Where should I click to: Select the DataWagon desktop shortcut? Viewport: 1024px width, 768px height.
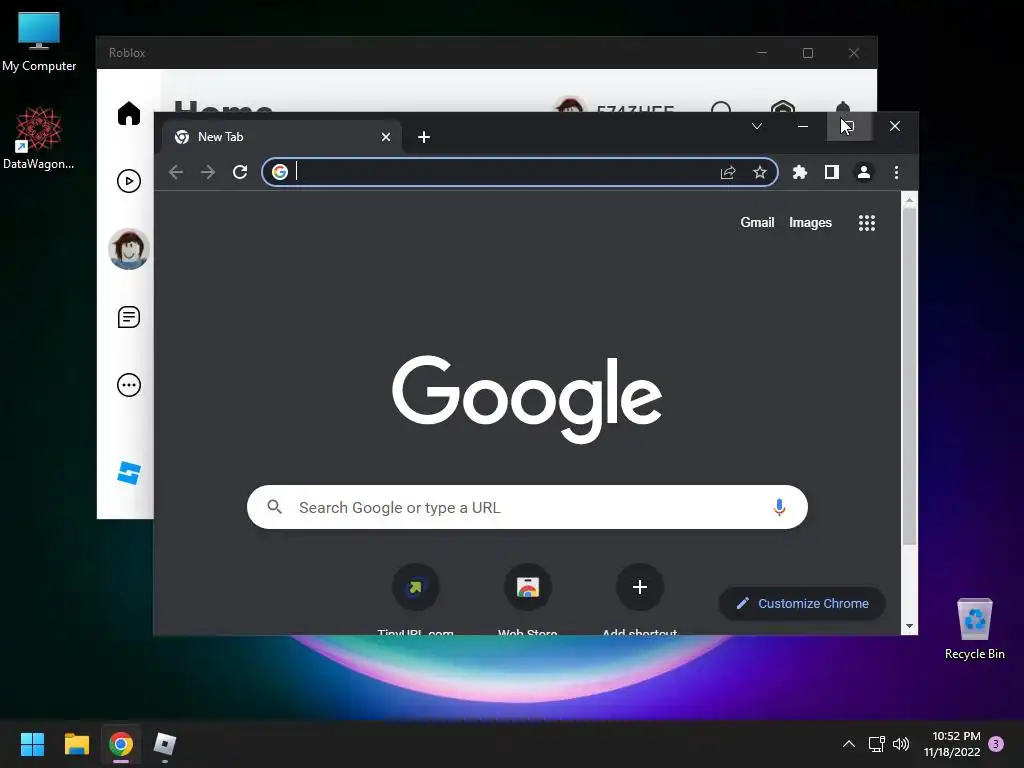click(x=39, y=139)
